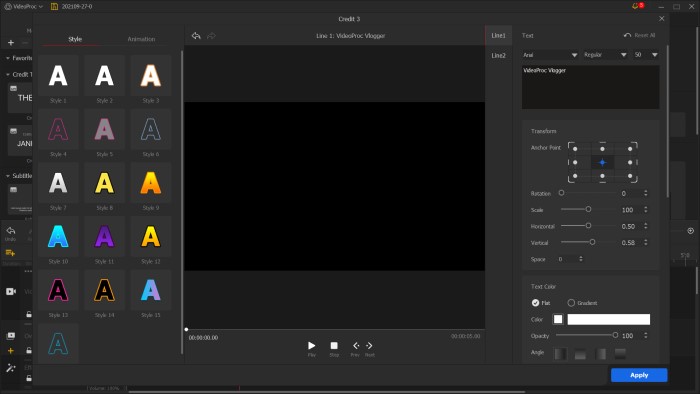Reset all text settings

(639, 35)
